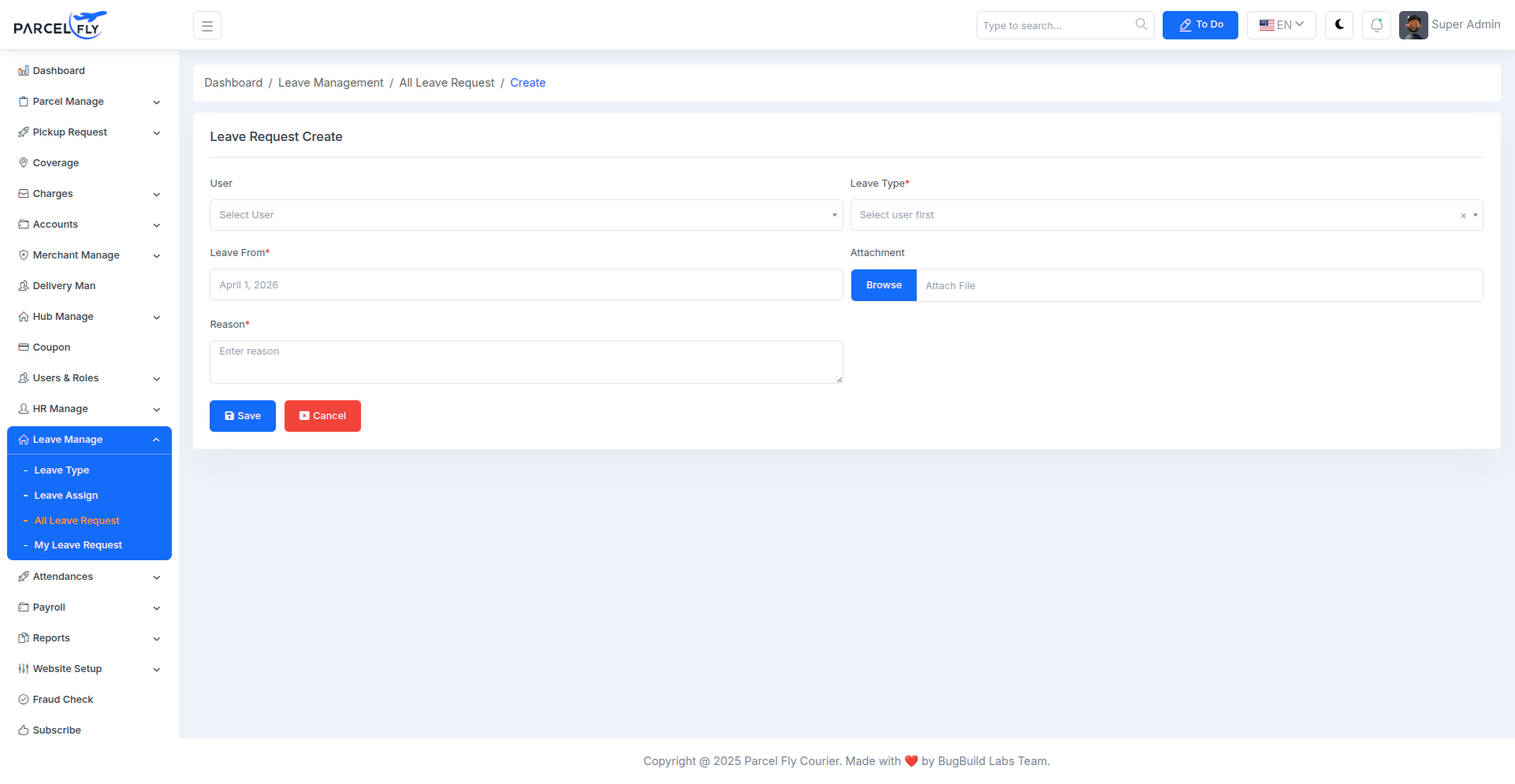
Task: Follow the Dashboard breadcrumb link
Action: tap(233, 82)
